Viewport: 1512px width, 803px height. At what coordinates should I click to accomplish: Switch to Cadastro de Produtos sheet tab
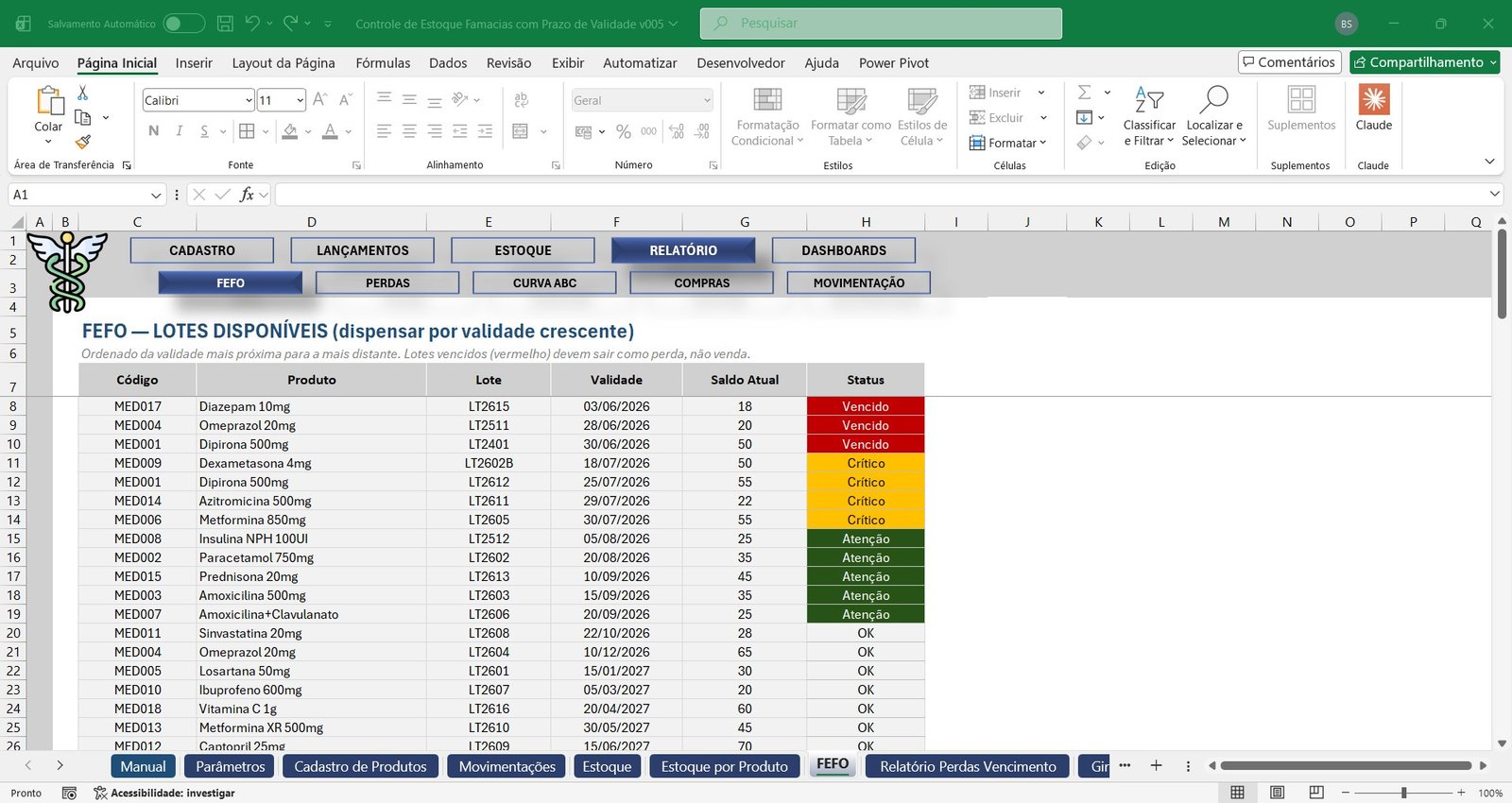tap(360, 766)
